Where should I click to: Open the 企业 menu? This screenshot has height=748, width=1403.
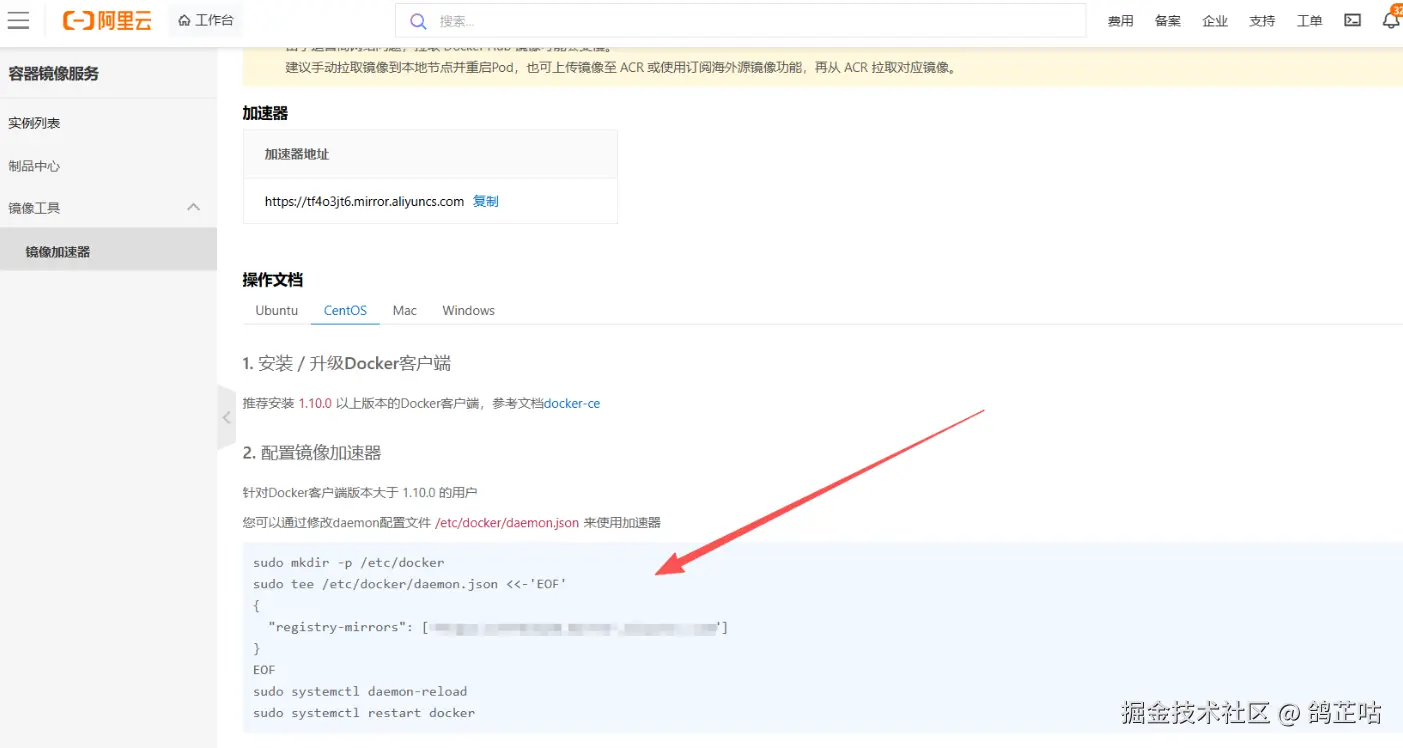click(x=1215, y=21)
